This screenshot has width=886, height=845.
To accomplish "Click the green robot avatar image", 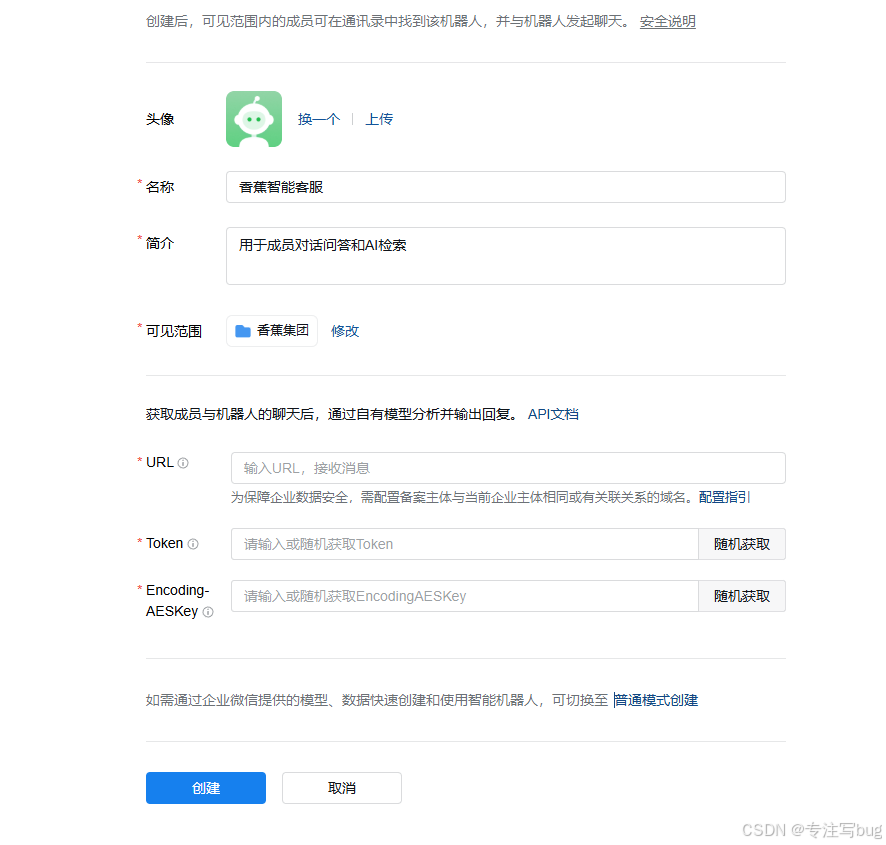I will (x=254, y=118).
